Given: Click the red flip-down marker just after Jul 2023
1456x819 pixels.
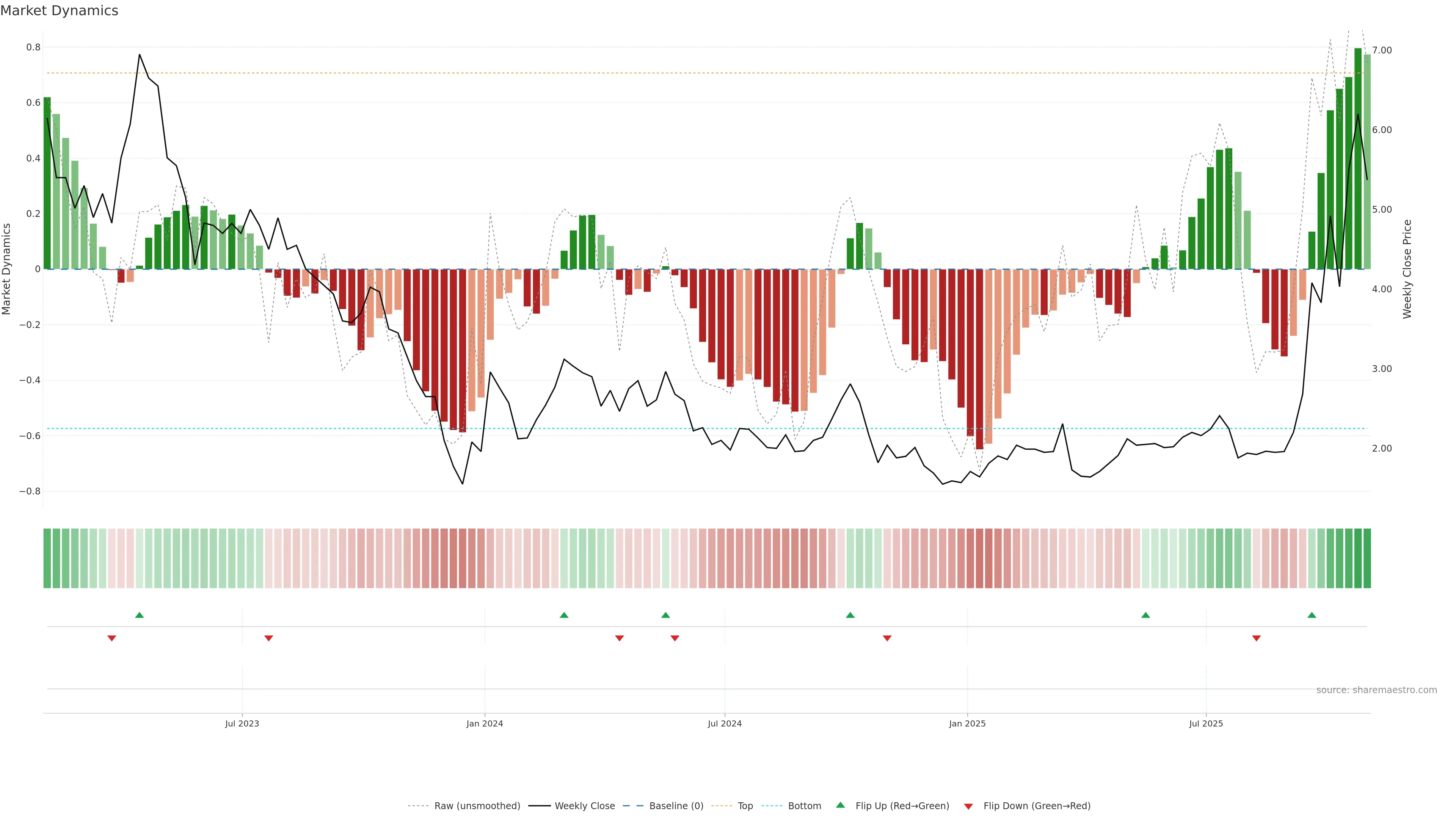Looking at the screenshot, I should point(268,638).
